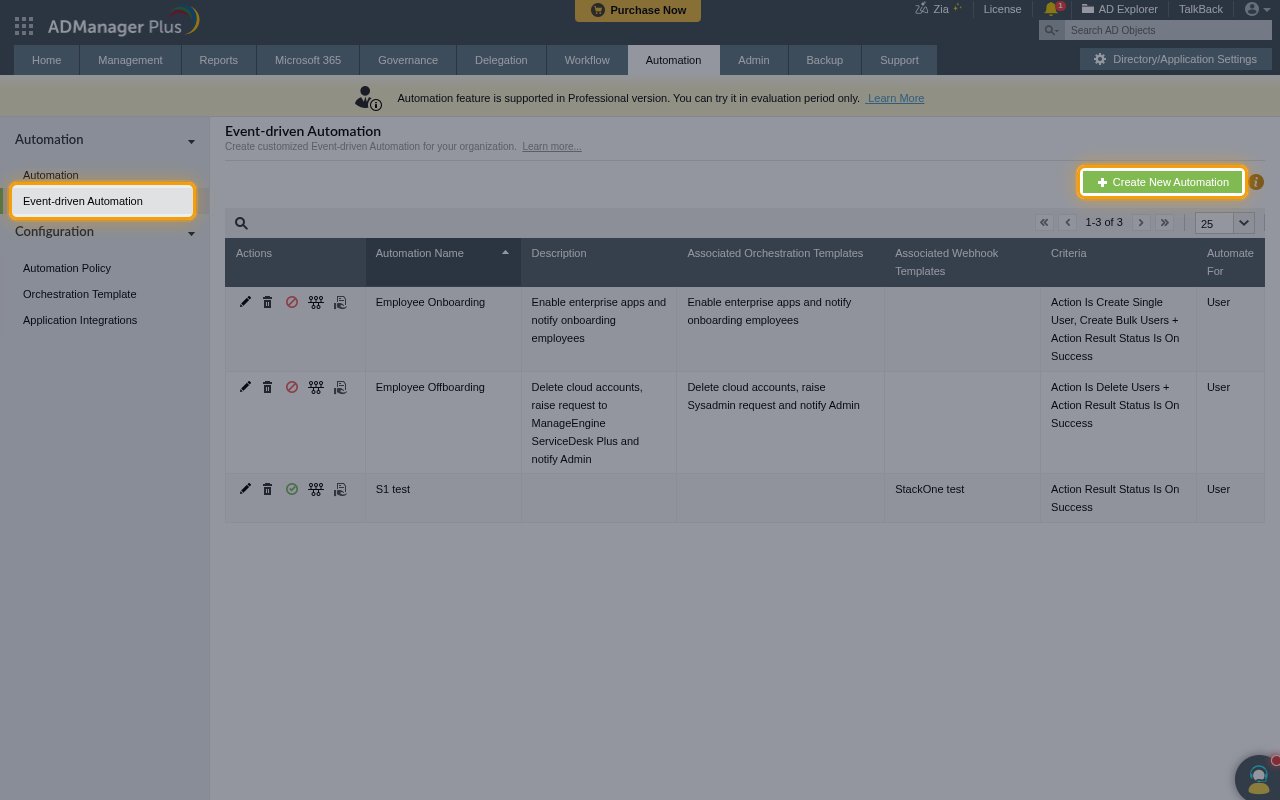This screenshot has width=1280, height=800.
Task: Delete the S1 test automation with the trash icon
Action: click(267, 489)
